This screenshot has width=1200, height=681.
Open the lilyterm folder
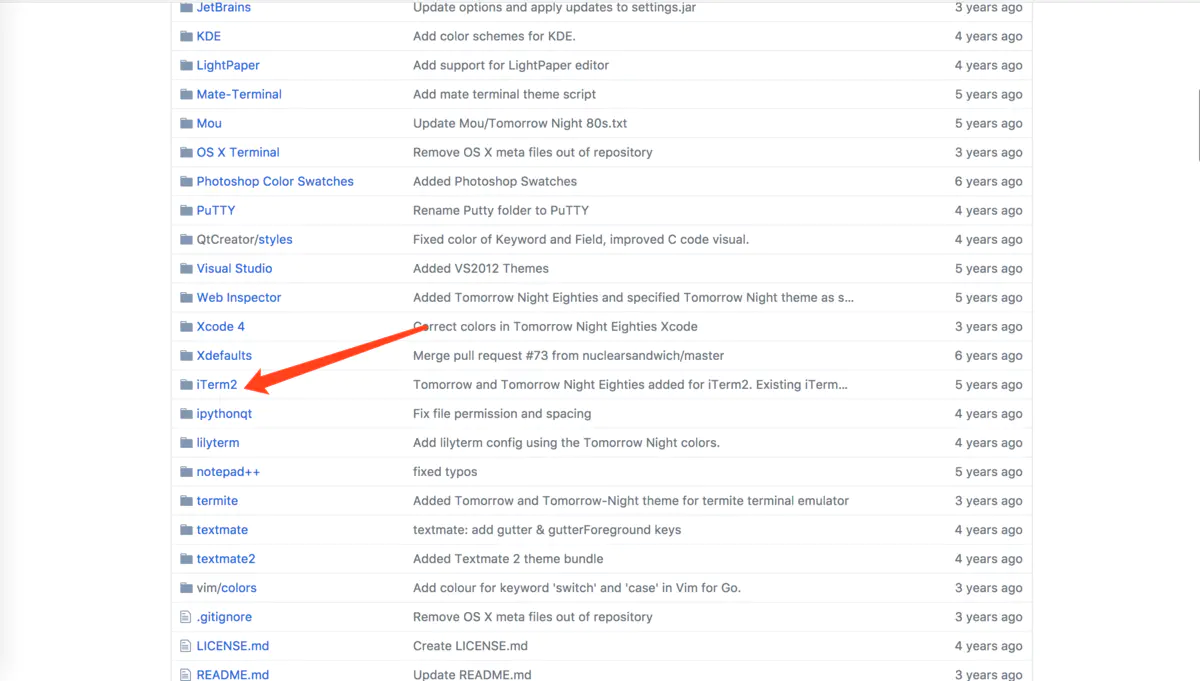click(218, 442)
